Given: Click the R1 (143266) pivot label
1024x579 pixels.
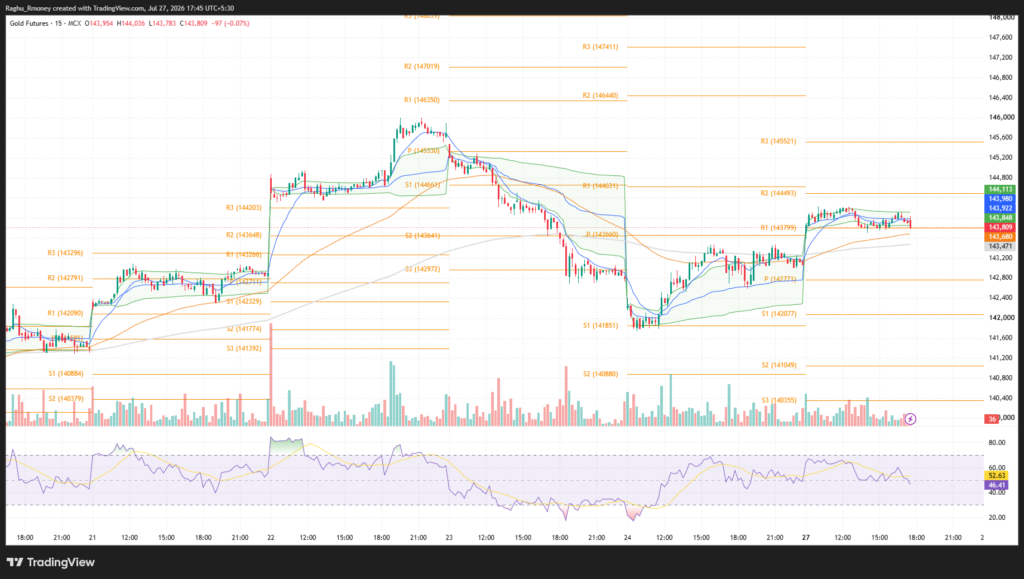Looking at the screenshot, I should click(244, 255).
